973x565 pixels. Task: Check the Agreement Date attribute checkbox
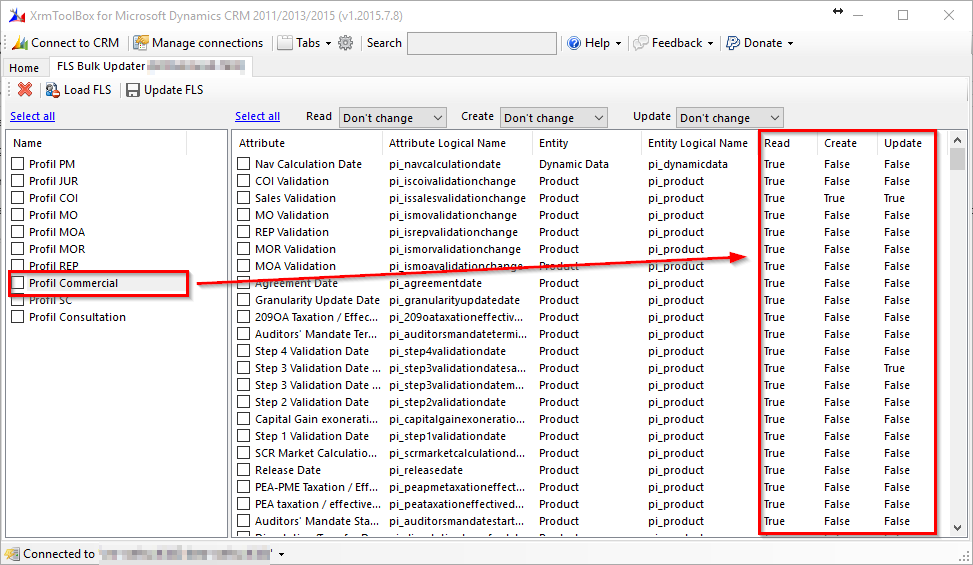pos(244,283)
